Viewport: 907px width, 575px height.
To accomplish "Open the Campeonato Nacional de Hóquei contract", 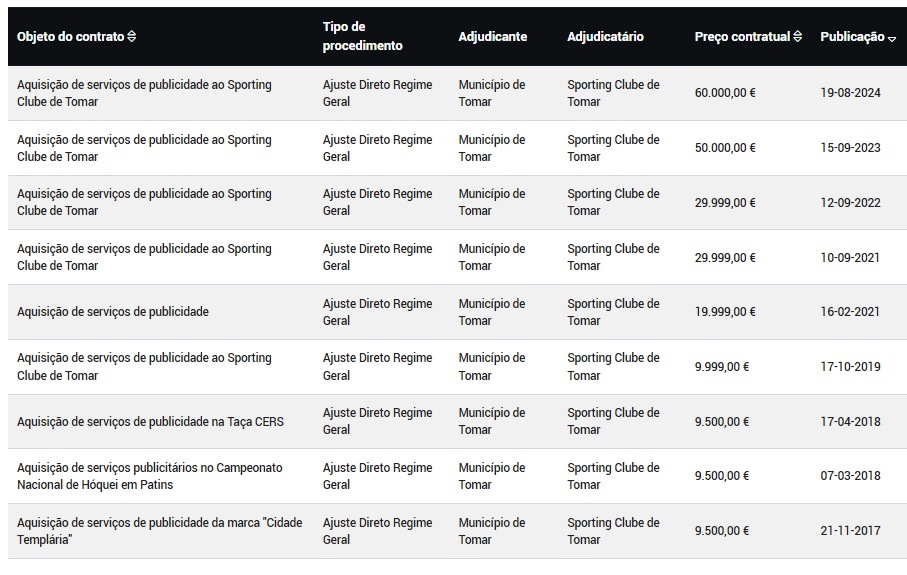I will [x=458, y=476].
